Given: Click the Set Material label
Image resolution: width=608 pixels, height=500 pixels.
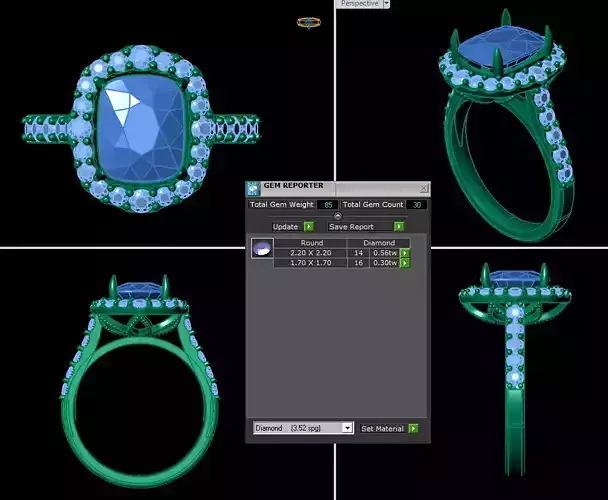Looking at the screenshot, I should pyautogui.click(x=382, y=429).
